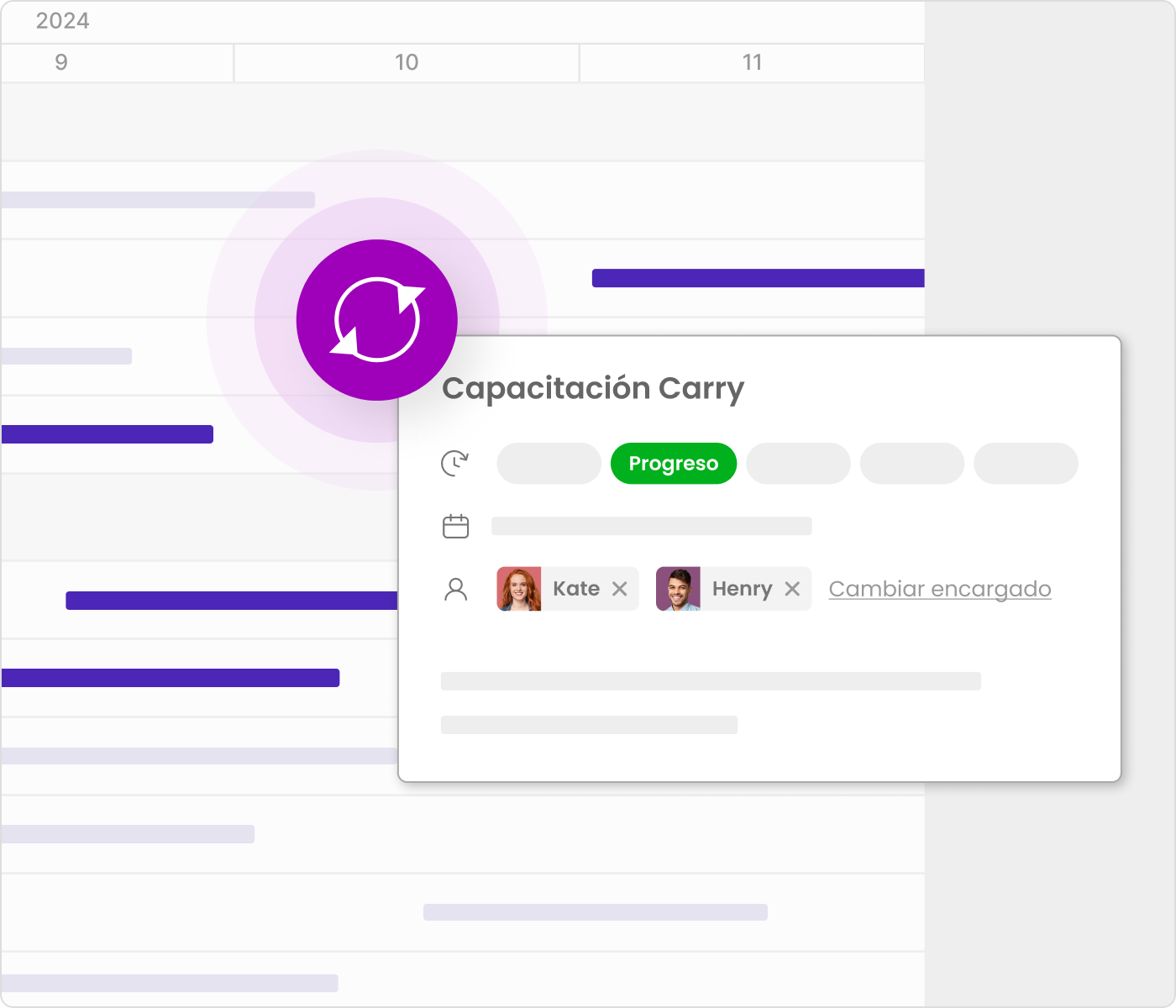
Task: Click the assignee person icon
Action: (x=455, y=589)
